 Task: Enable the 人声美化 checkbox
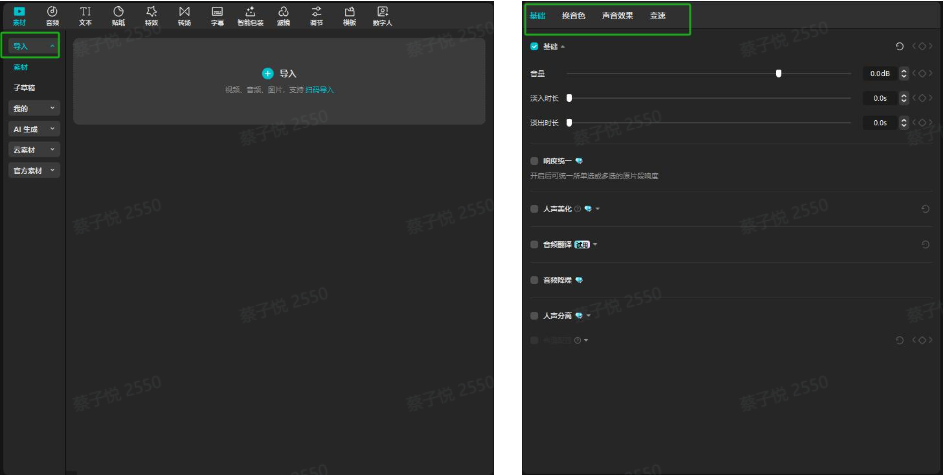pos(534,209)
